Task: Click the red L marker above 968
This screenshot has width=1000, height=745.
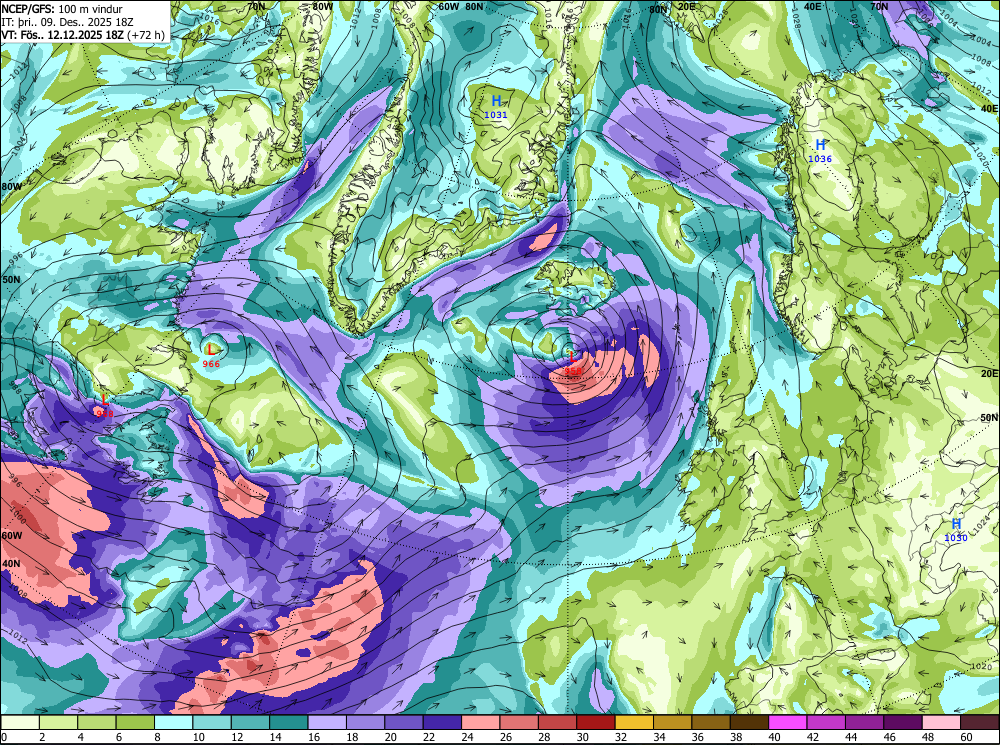Action: 105,401
